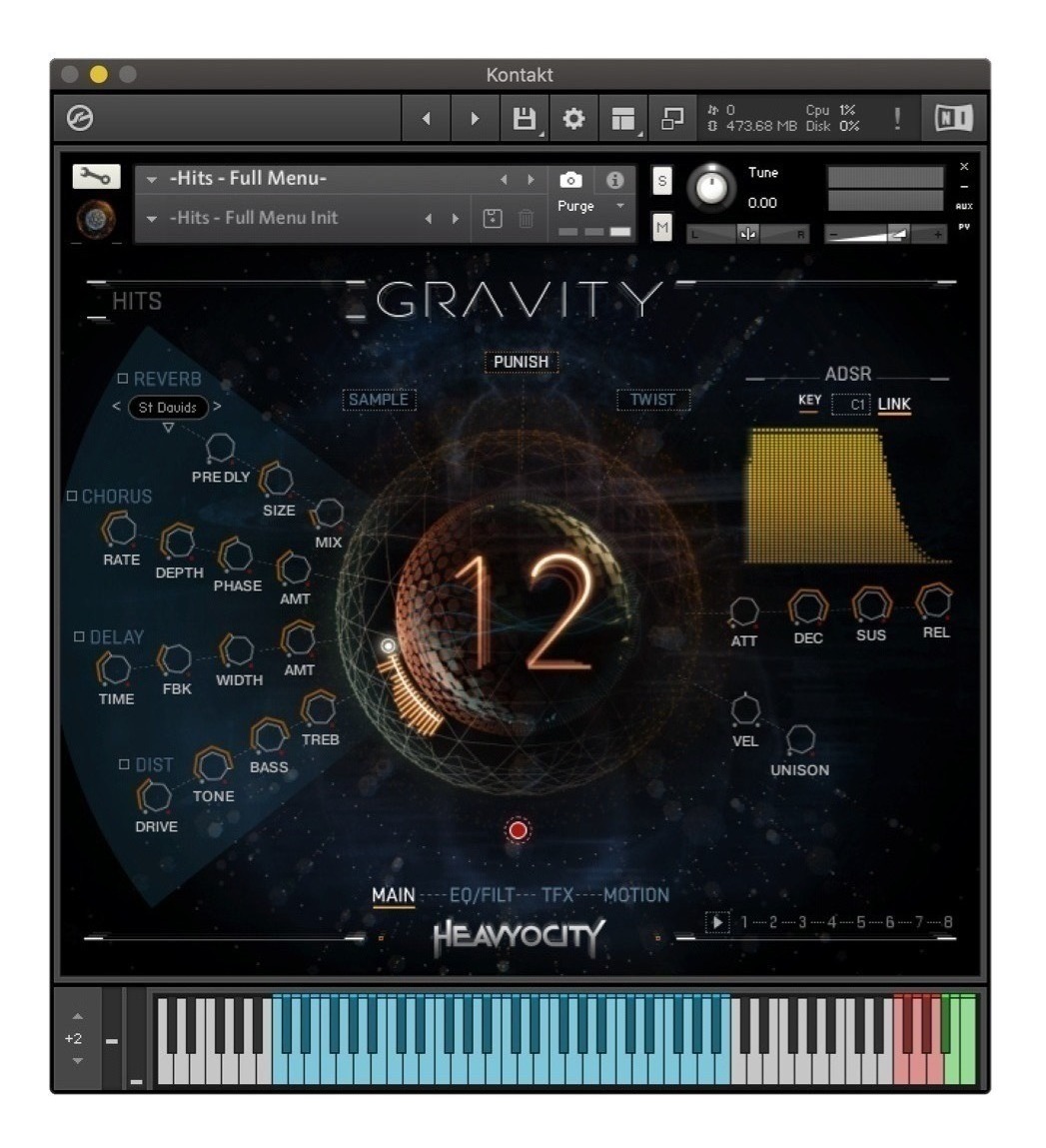The image size is (1046, 1148).
Task: Click the save snapshot icon
Action: [493, 218]
